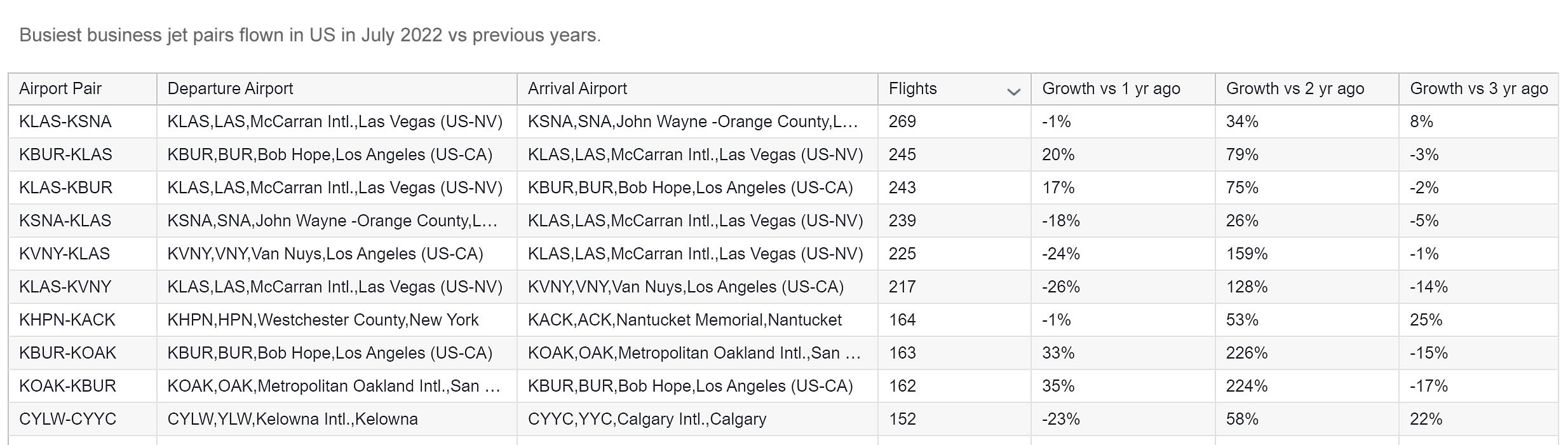Sort by Growth vs 3 yr ago
1568x445 pixels.
click(x=1478, y=89)
